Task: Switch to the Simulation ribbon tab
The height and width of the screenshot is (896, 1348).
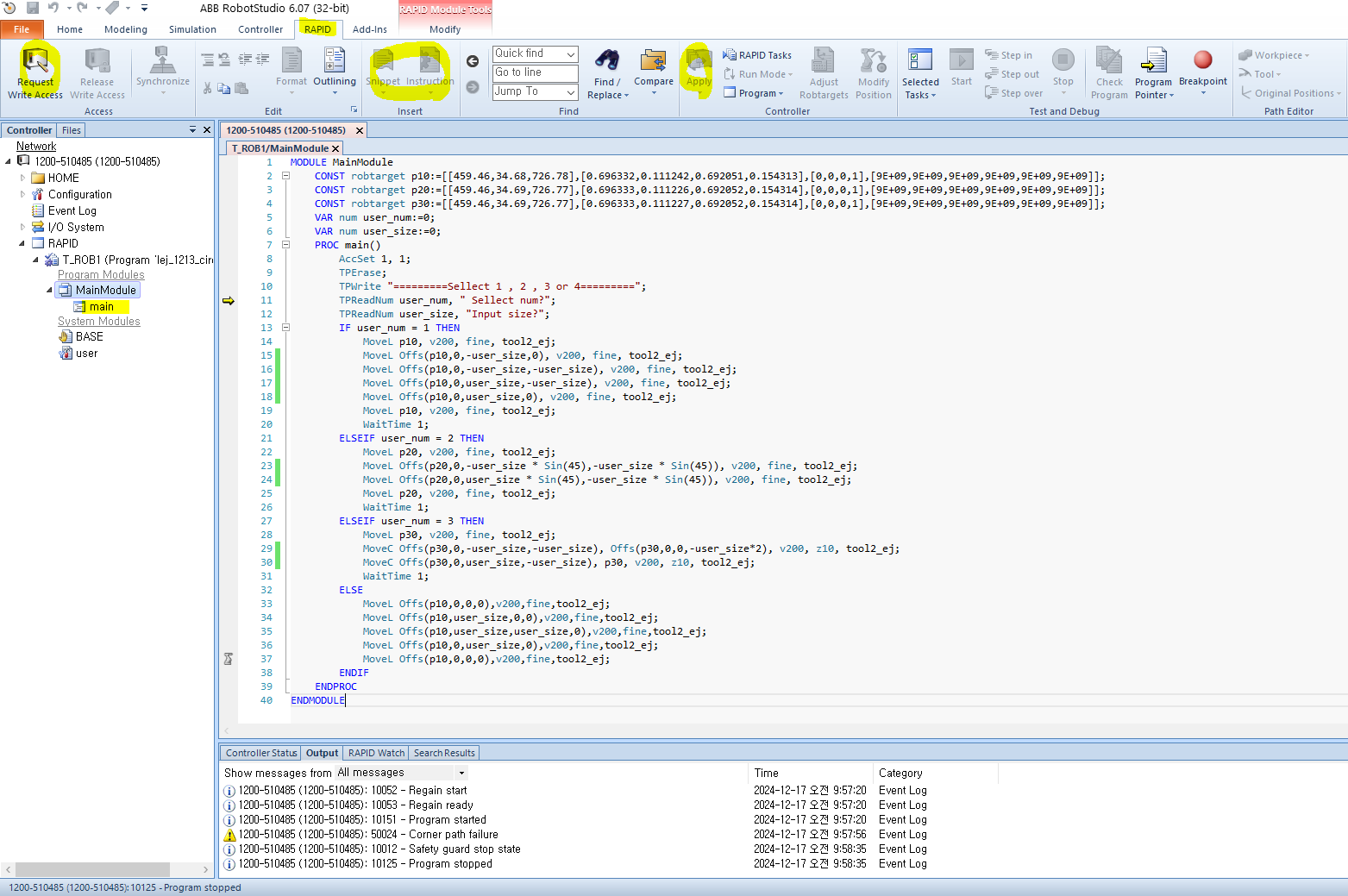Action: click(192, 29)
